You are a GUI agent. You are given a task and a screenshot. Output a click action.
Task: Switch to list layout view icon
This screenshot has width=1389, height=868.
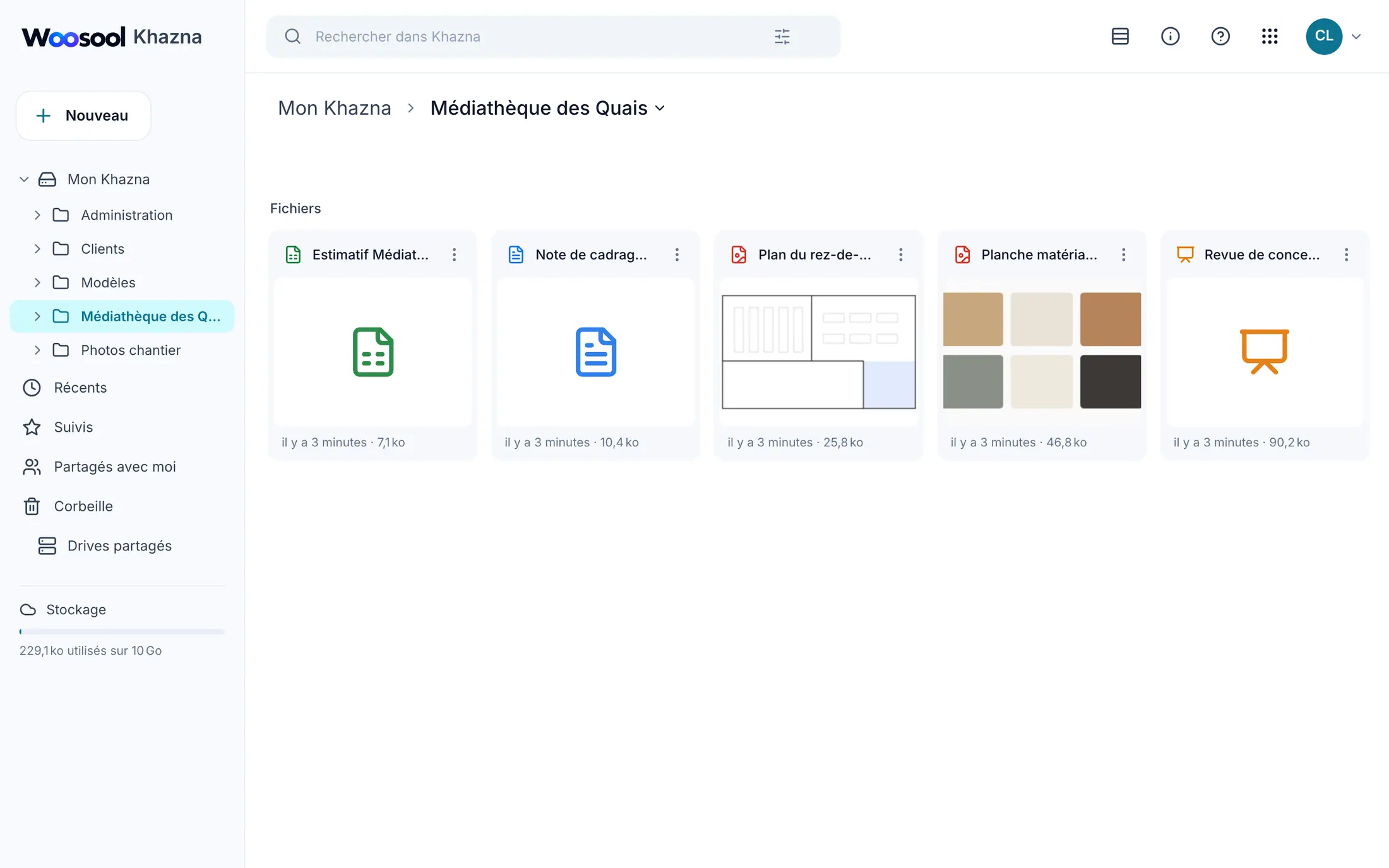pyautogui.click(x=1120, y=36)
